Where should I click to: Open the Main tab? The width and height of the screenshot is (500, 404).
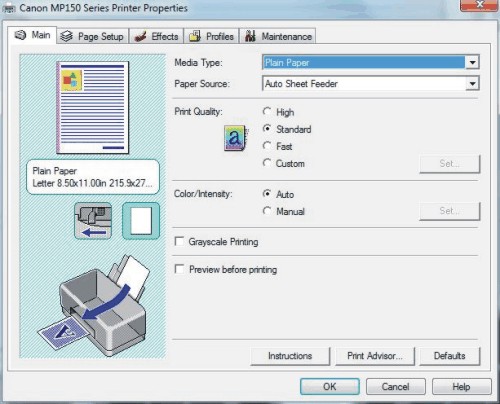(32, 35)
